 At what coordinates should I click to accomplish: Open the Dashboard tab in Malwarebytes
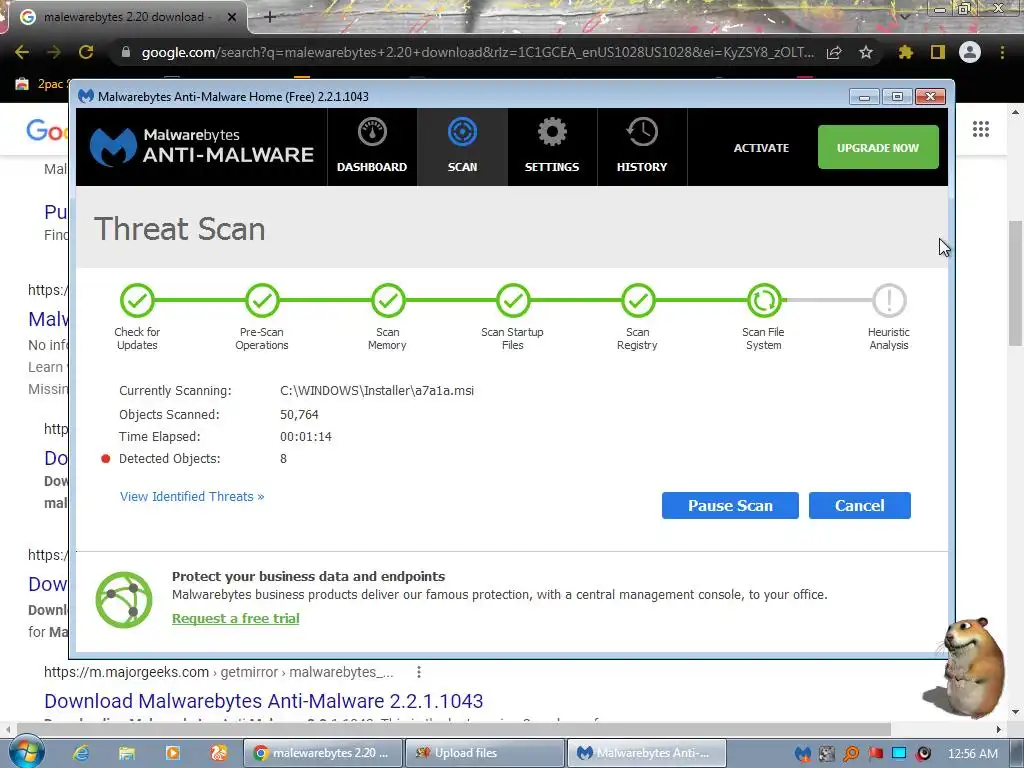pos(372,148)
